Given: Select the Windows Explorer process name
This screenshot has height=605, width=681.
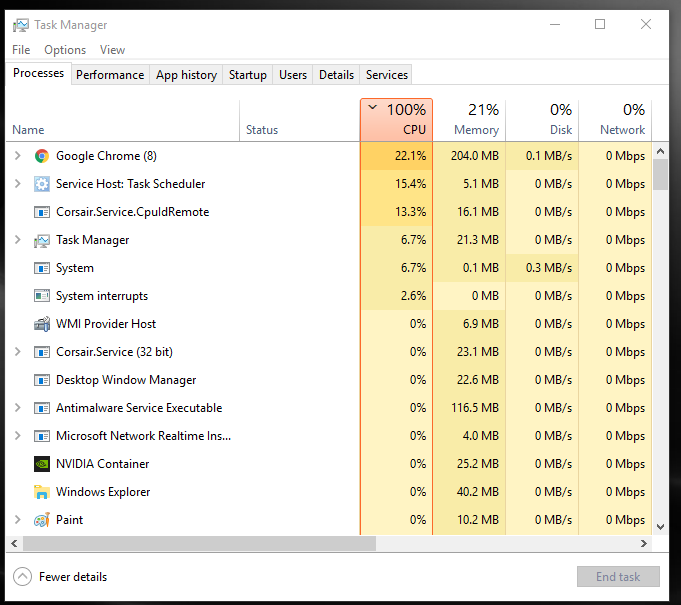Looking at the screenshot, I should (x=103, y=492).
